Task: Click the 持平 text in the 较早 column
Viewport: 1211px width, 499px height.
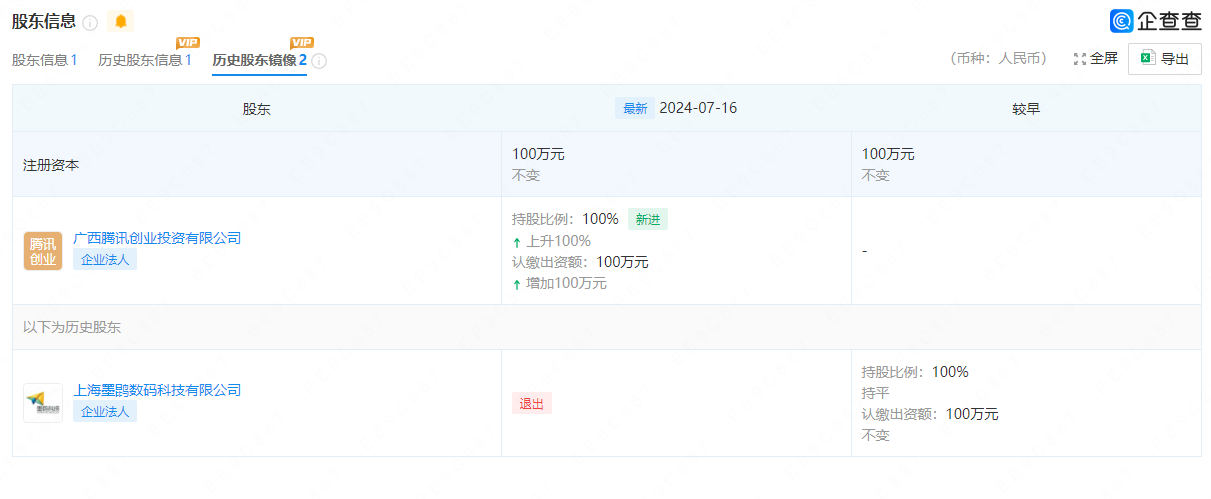Action: 876,393
